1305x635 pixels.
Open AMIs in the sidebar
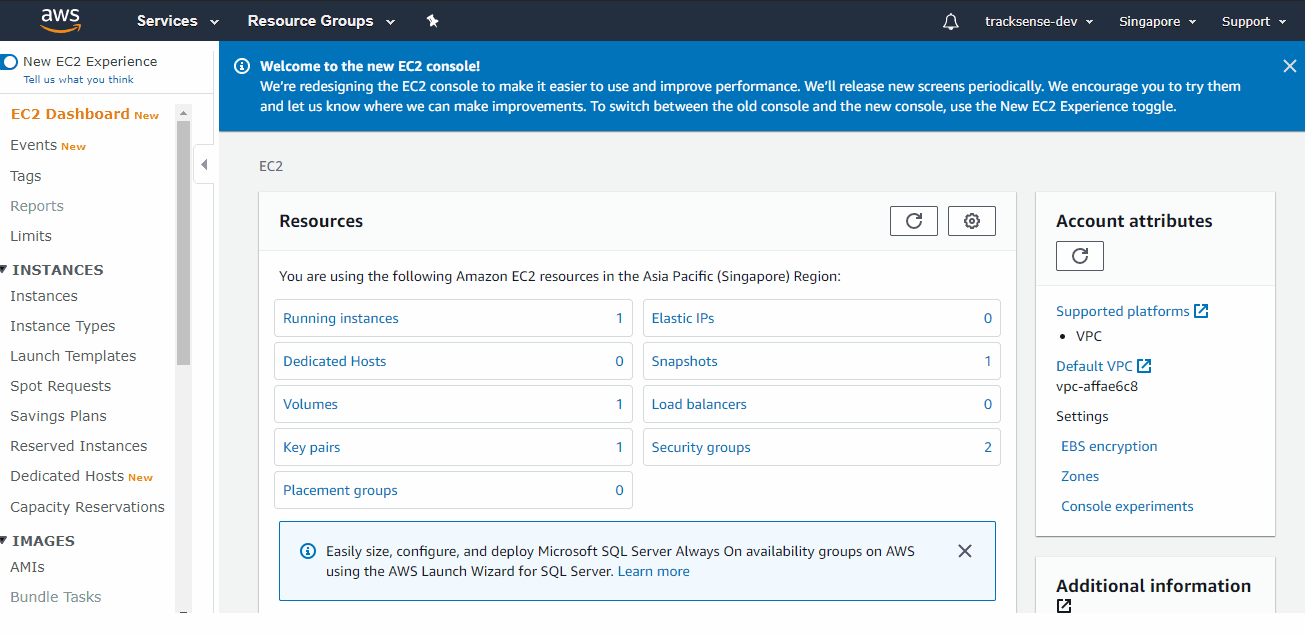(27, 567)
